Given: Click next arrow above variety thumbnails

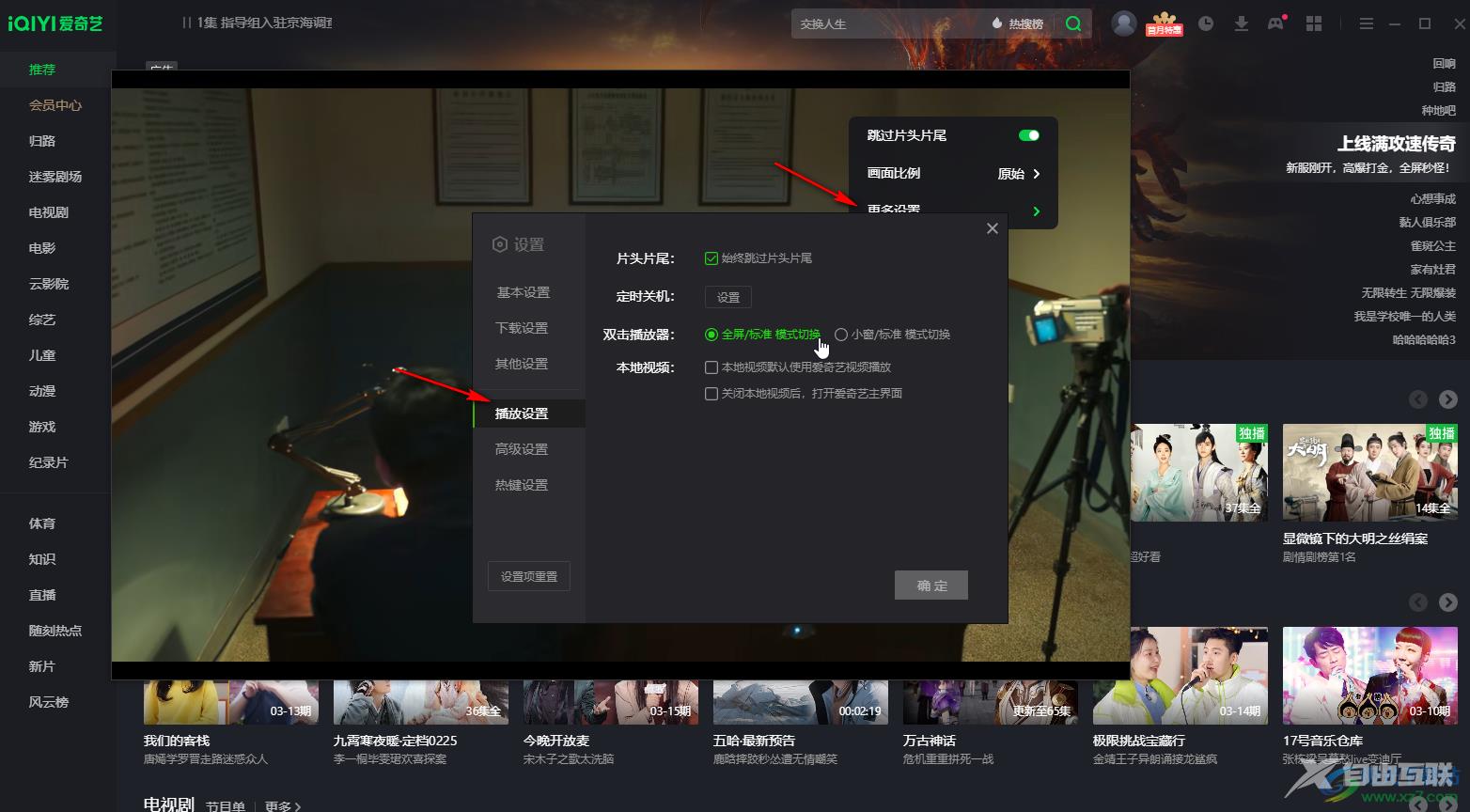Looking at the screenshot, I should [1448, 602].
